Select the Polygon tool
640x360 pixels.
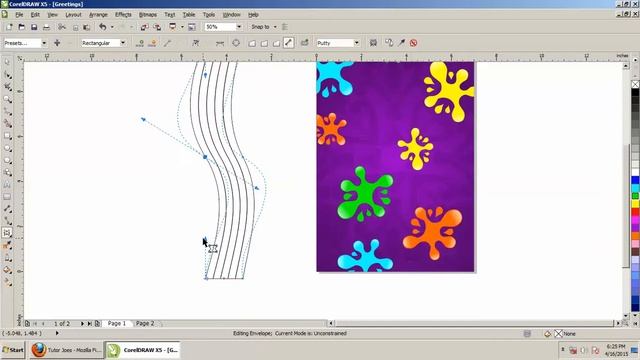coord(7,160)
